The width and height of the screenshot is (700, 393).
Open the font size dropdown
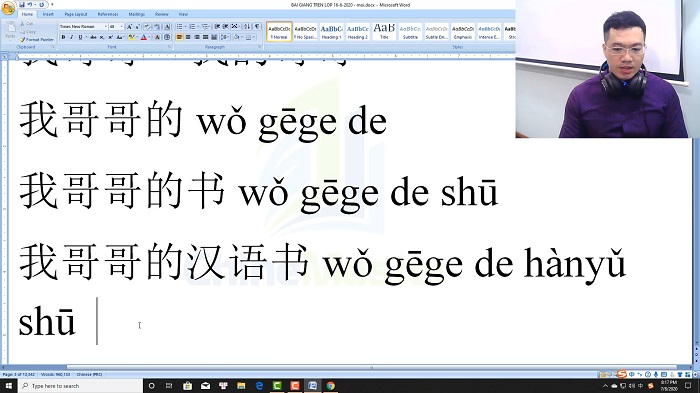click(x=121, y=26)
